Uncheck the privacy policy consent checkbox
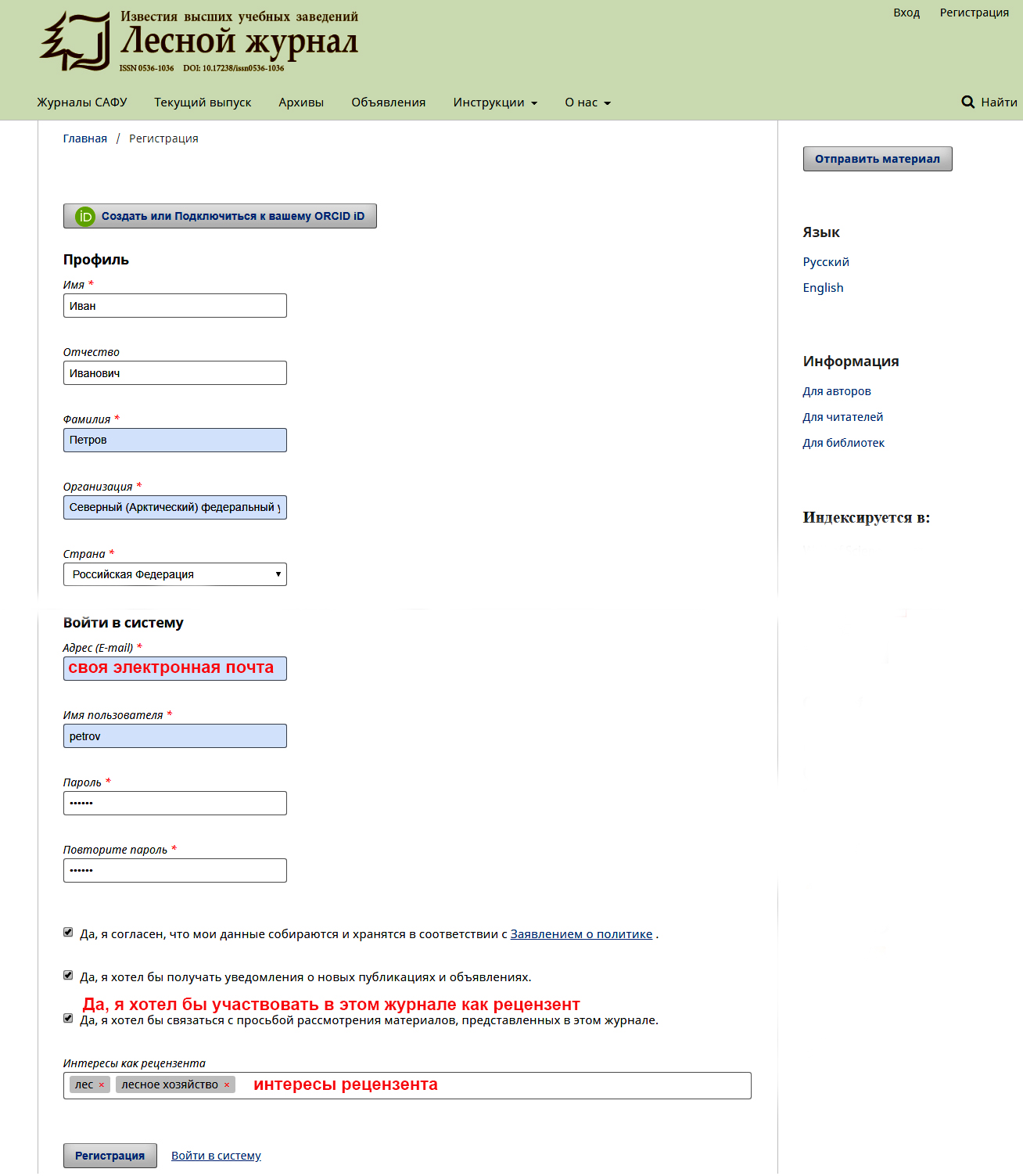Image resolution: width=1023 pixels, height=1176 pixels. pos(68,933)
